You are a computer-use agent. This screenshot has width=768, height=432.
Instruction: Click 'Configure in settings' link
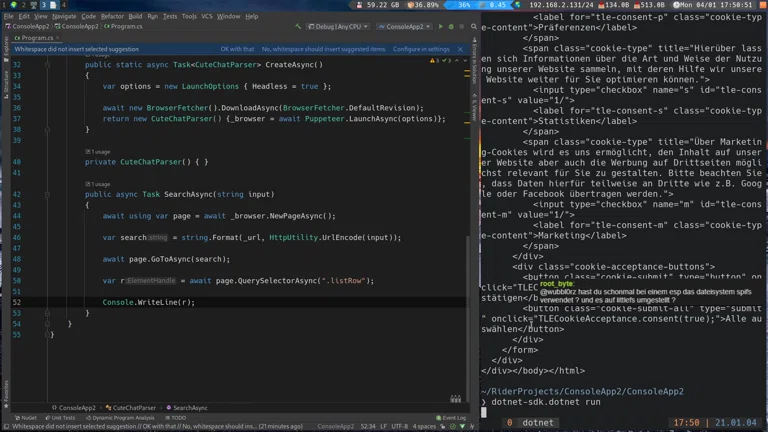pyautogui.click(x=421, y=49)
